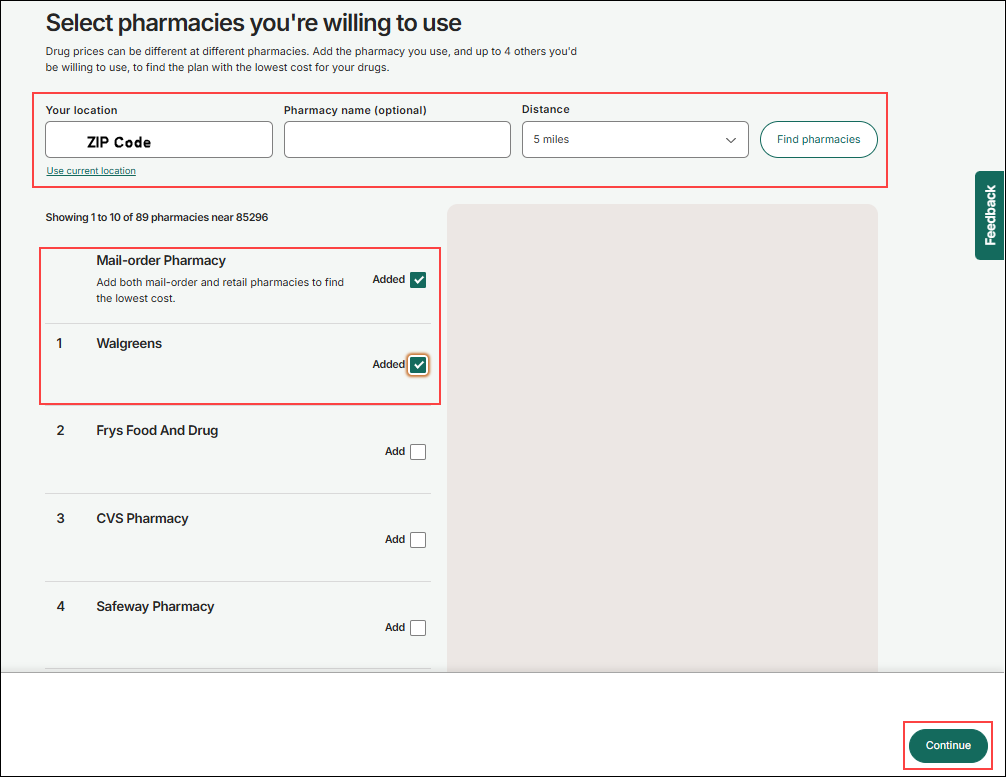
Task: Click the Walgreens pharmacy name
Action: (129, 343)
